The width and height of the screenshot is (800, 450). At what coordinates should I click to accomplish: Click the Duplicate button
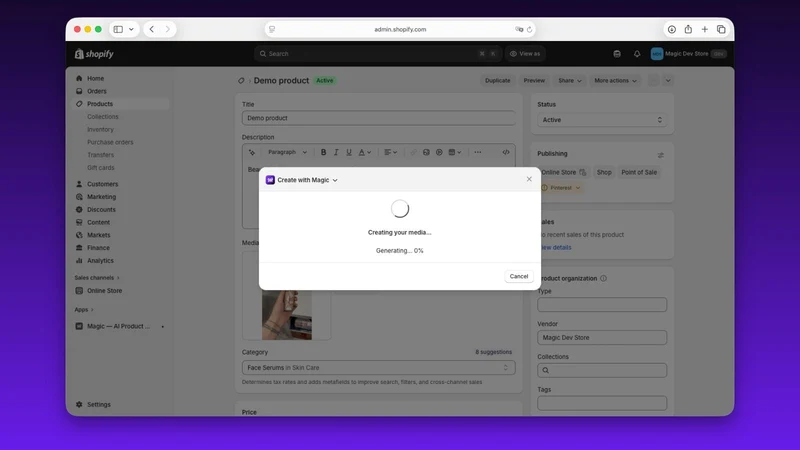[x=497, y=81]
